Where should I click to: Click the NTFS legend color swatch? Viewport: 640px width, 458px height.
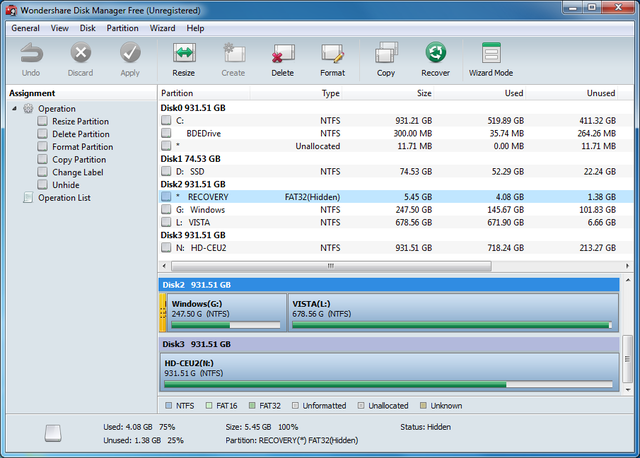click(168, 405)
